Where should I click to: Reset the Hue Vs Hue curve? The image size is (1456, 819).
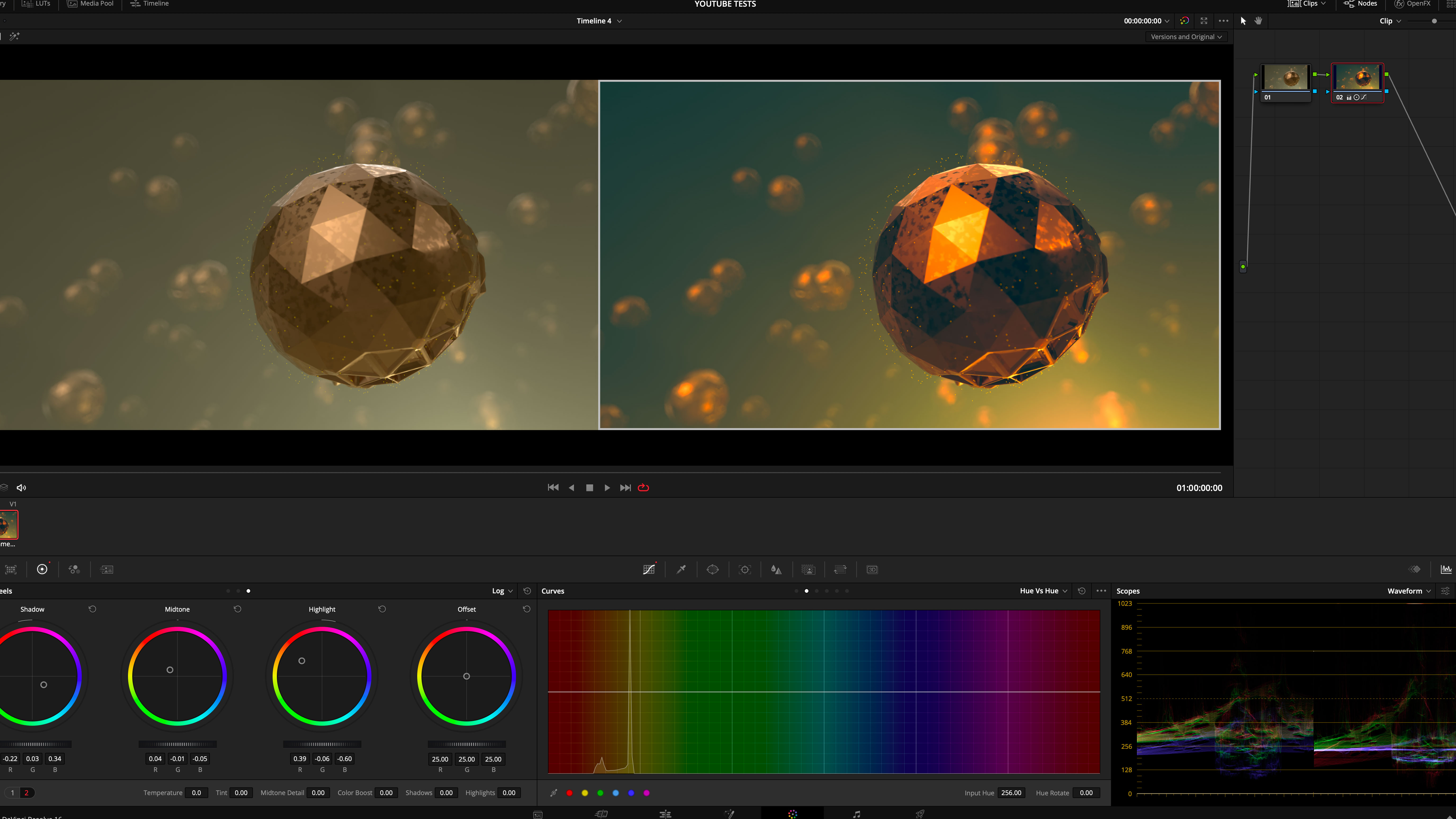[1081, 591]
